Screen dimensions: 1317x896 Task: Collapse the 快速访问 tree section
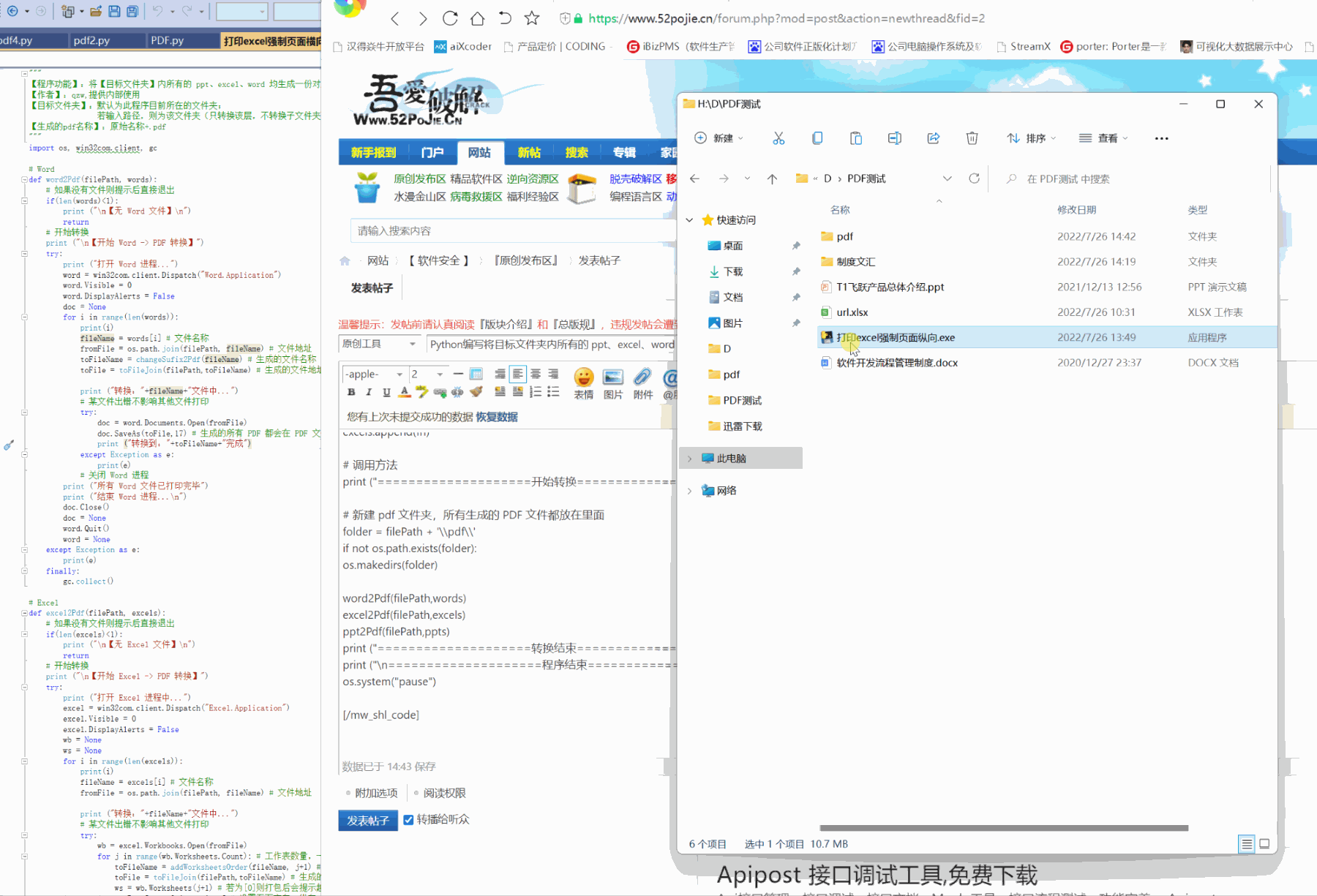point(688,219)
